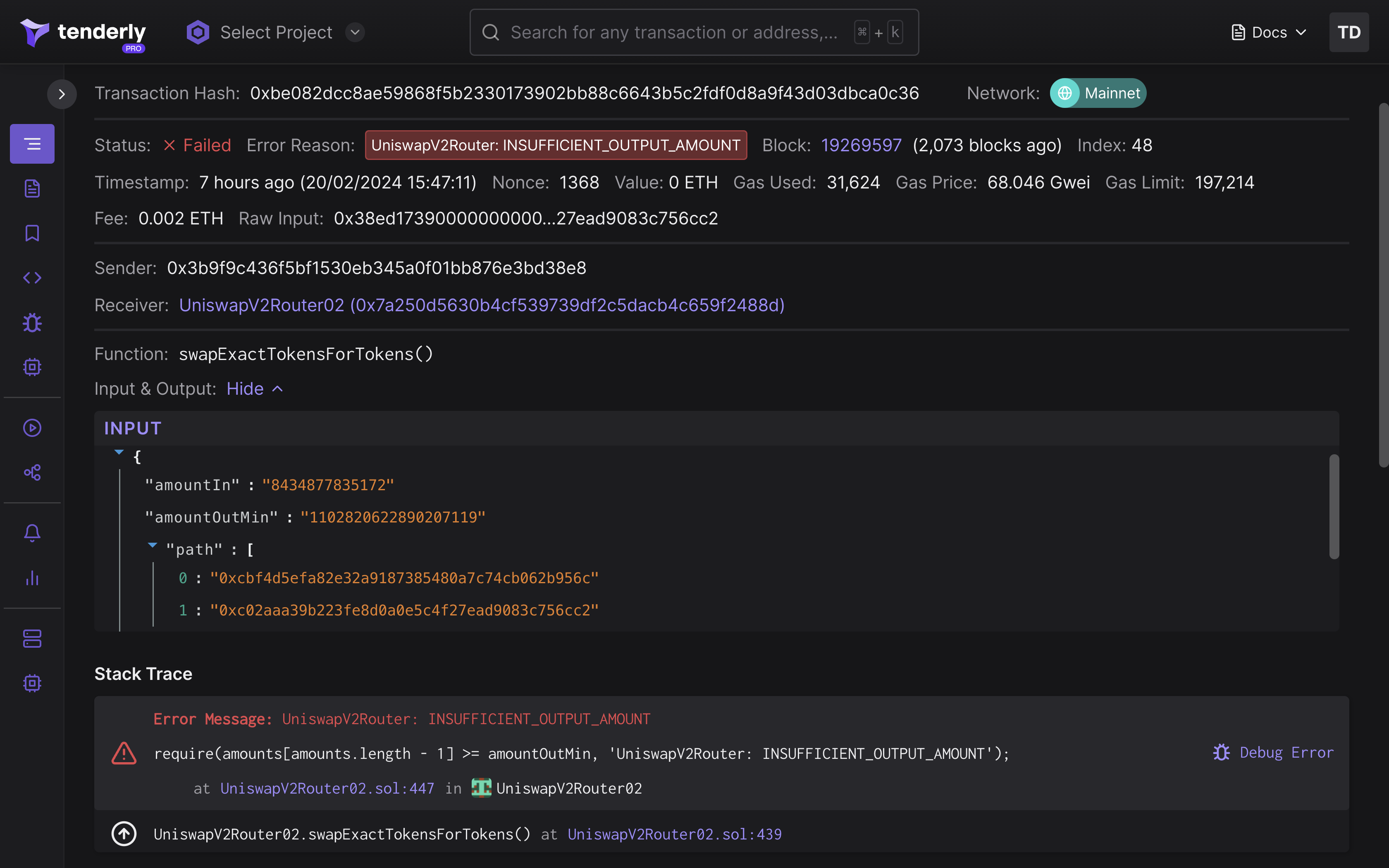Click the purple hexagon project icon
Image resolution: width=1389 pixels, height=868 pixels.
(198, 33)
